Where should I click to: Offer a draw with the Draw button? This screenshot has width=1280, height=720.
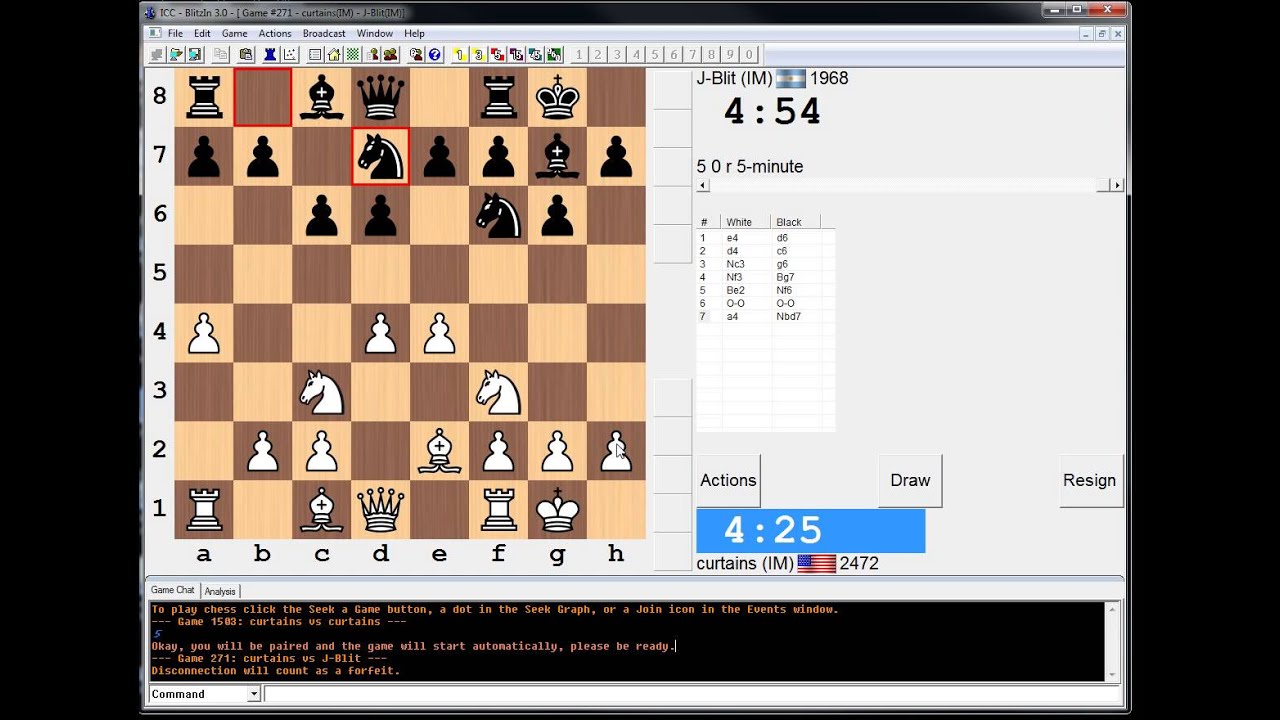coord(910,480)
